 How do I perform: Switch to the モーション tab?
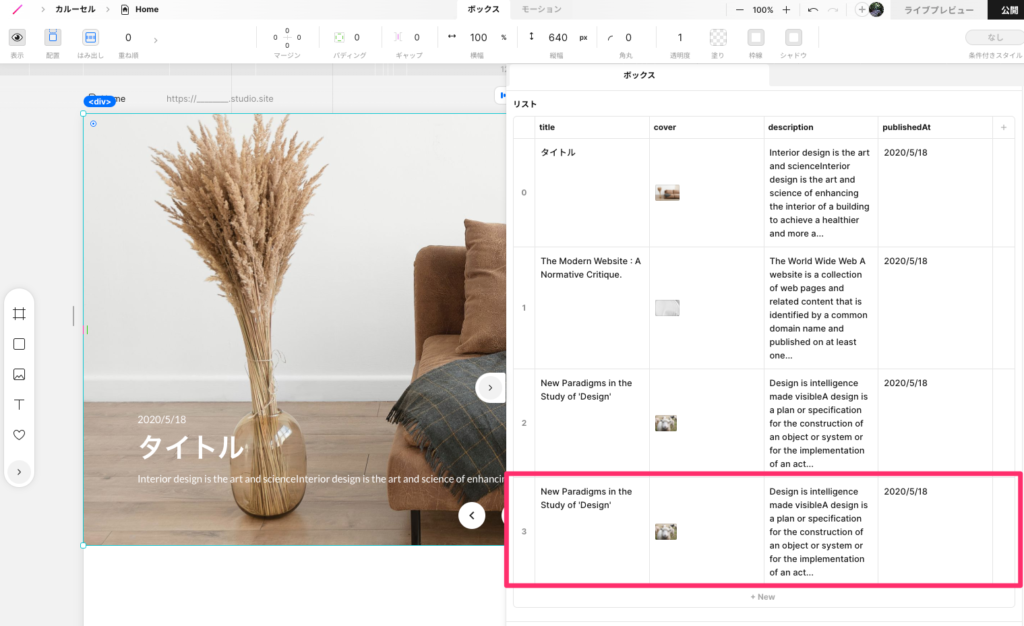(x=541, y=9)
